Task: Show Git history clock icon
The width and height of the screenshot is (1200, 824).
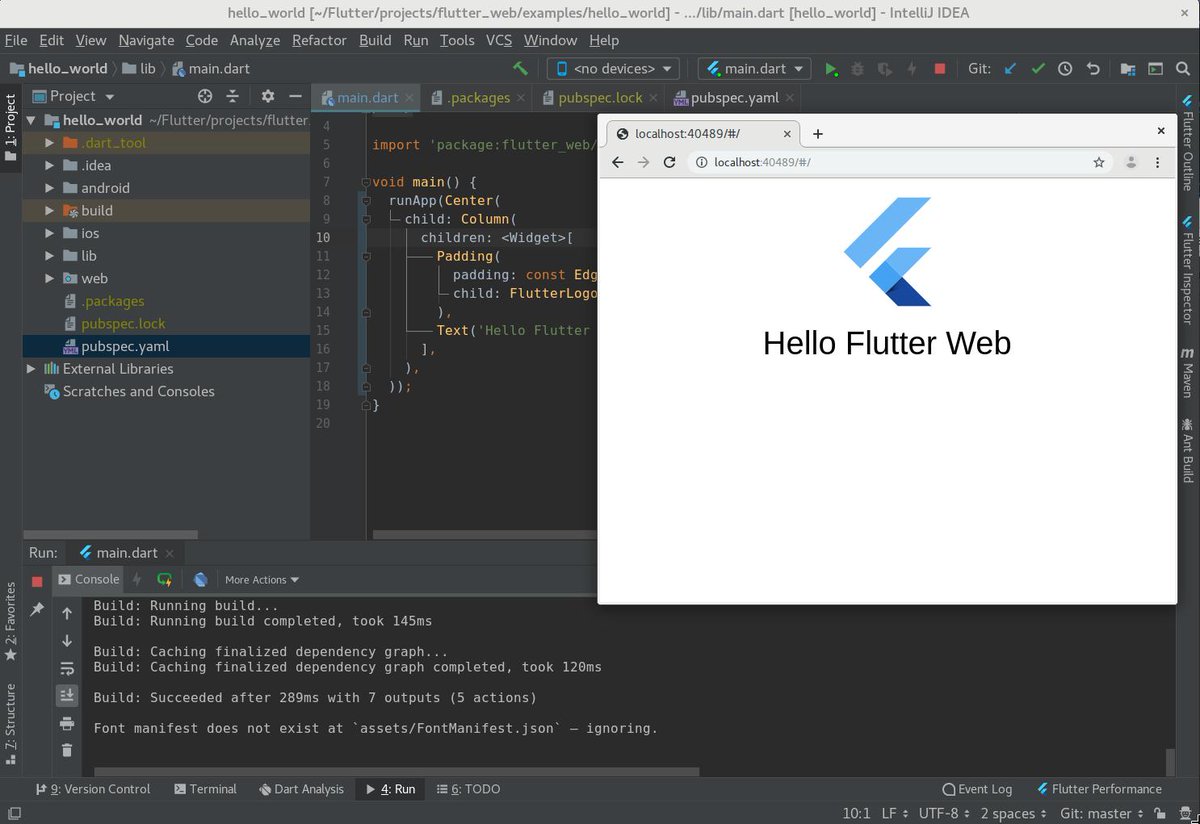Action: 1065,69
